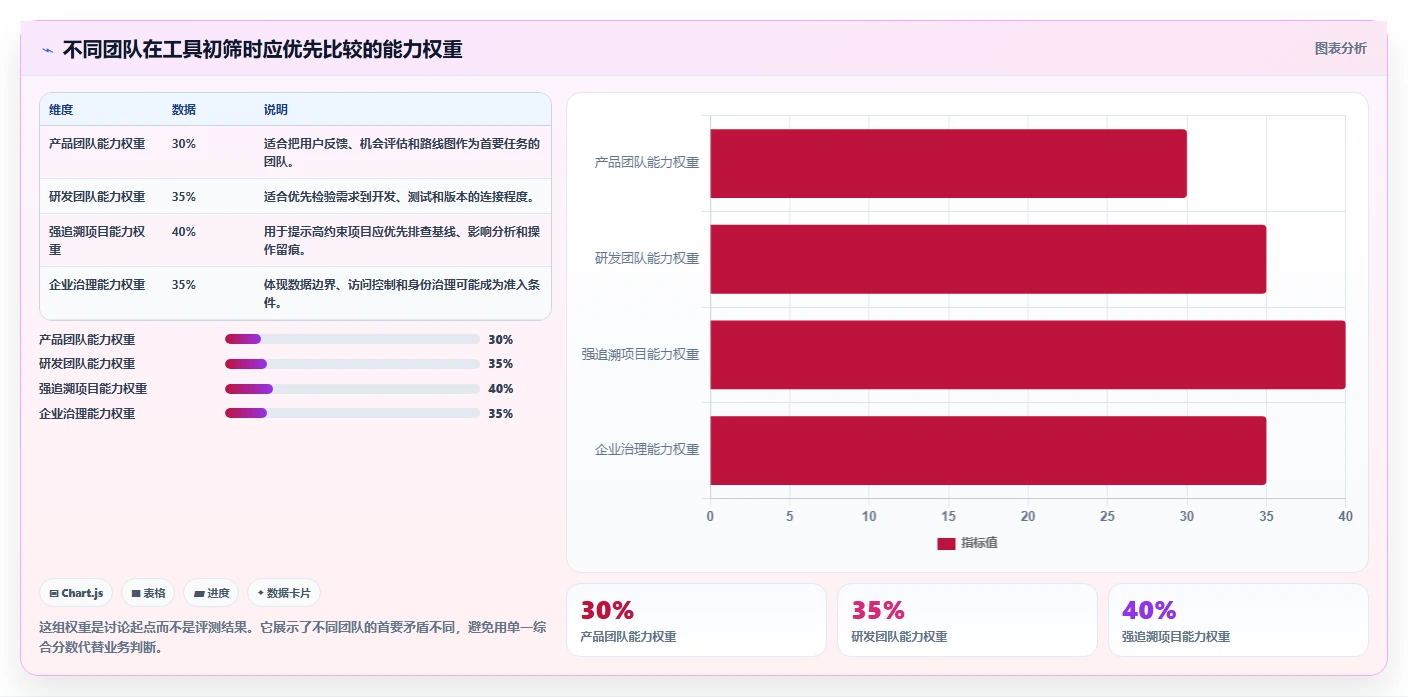Click the description starting 用于提示高约束项目
The width and height of the screenshot is (1408, 697).
(402, 240)
